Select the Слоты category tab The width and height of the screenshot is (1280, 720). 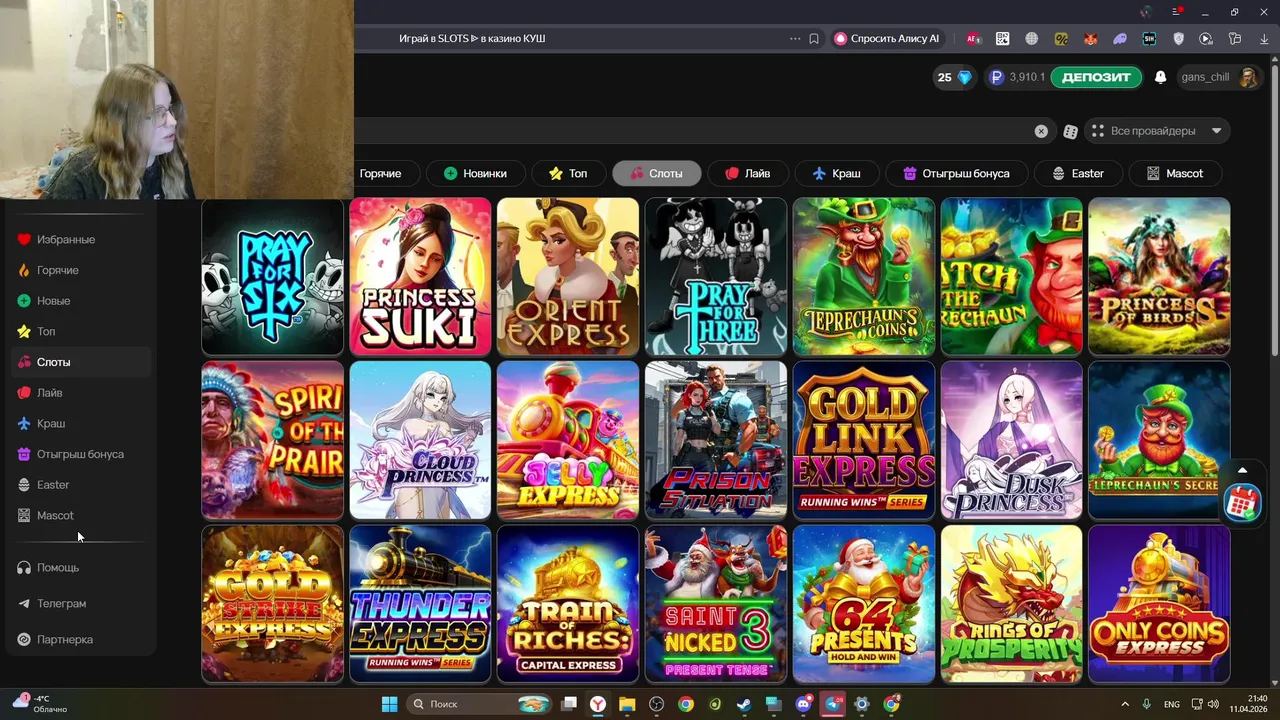(656, 173)
